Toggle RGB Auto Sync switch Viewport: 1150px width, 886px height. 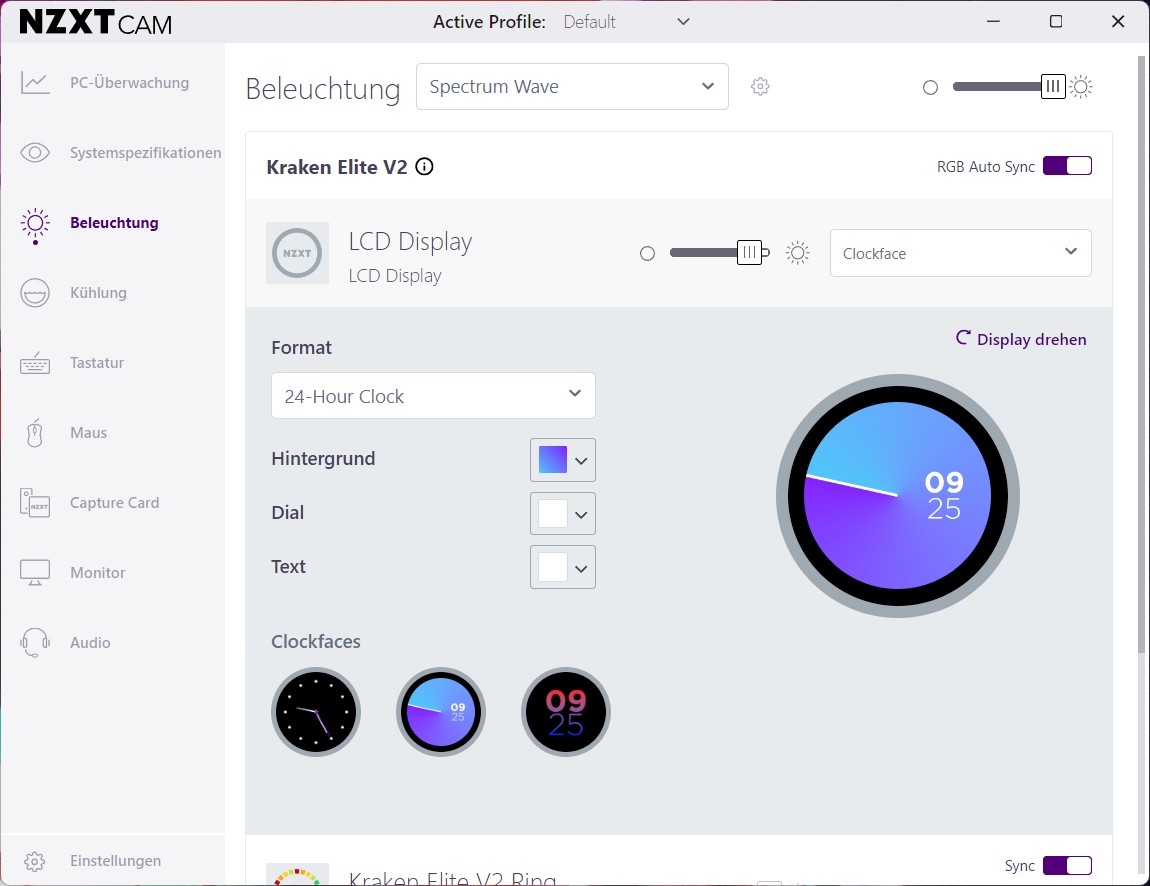[x=1067, y=166]
